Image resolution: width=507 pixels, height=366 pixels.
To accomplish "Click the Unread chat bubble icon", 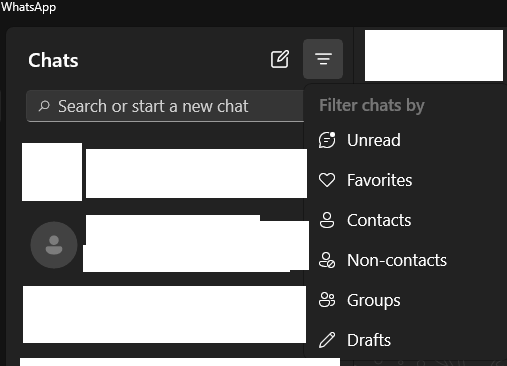I will click(x=327, y=140).
